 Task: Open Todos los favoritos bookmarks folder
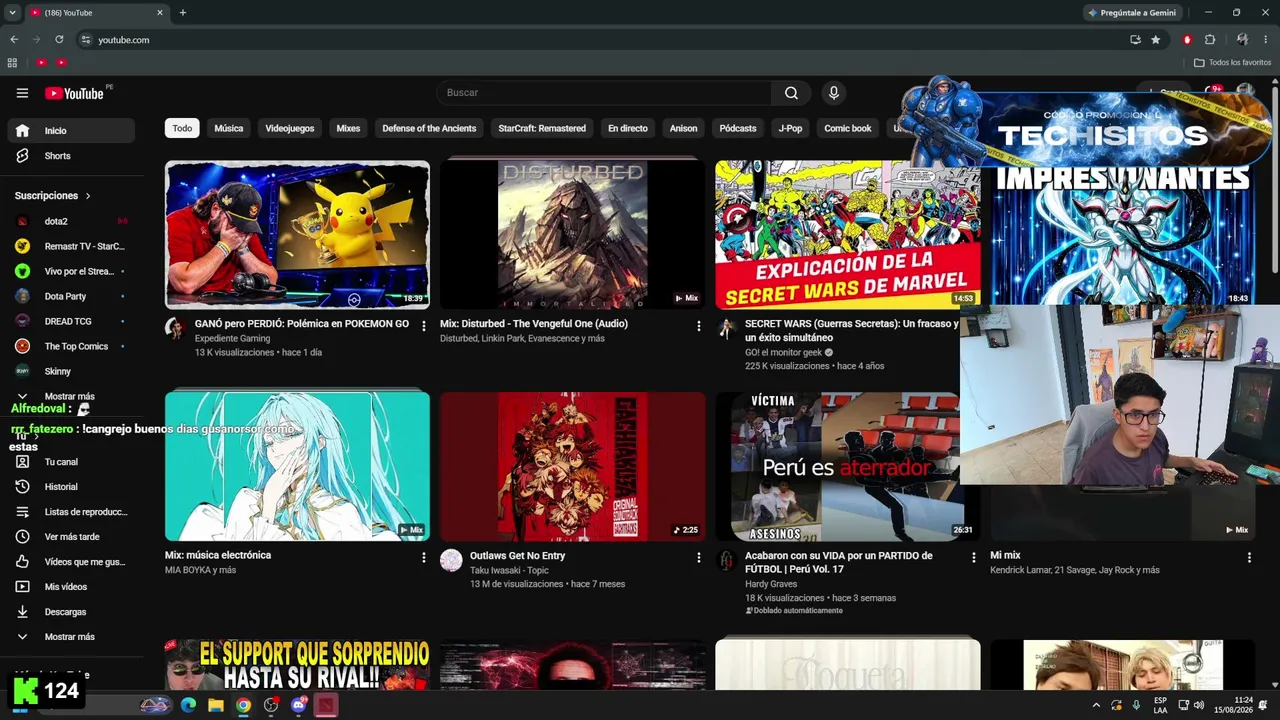[1233, 62]
